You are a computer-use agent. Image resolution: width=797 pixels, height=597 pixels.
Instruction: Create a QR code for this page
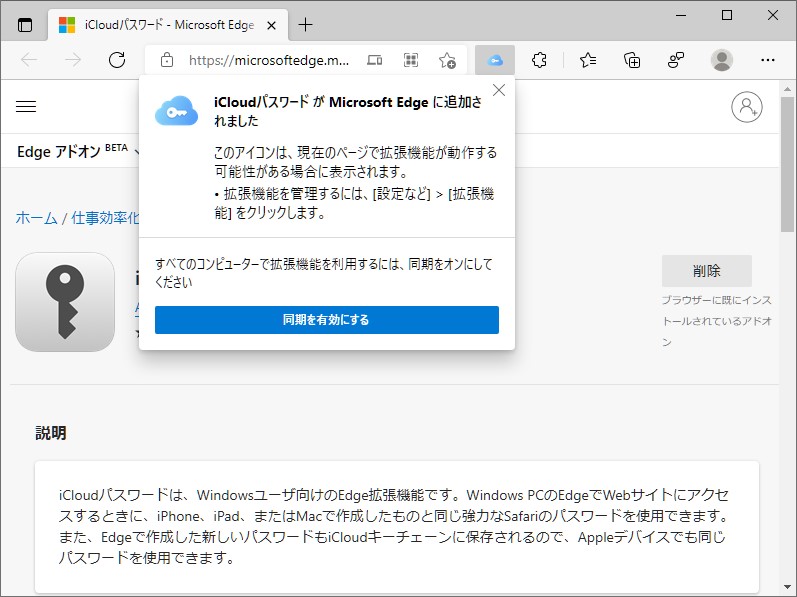[411, 60]
